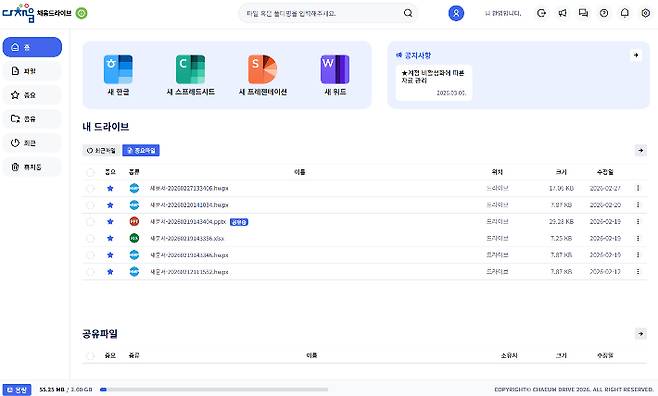658x396 pixels.
Task: Click the hwpx icon of the 2026-02-20 file
Action: (134, 205)
